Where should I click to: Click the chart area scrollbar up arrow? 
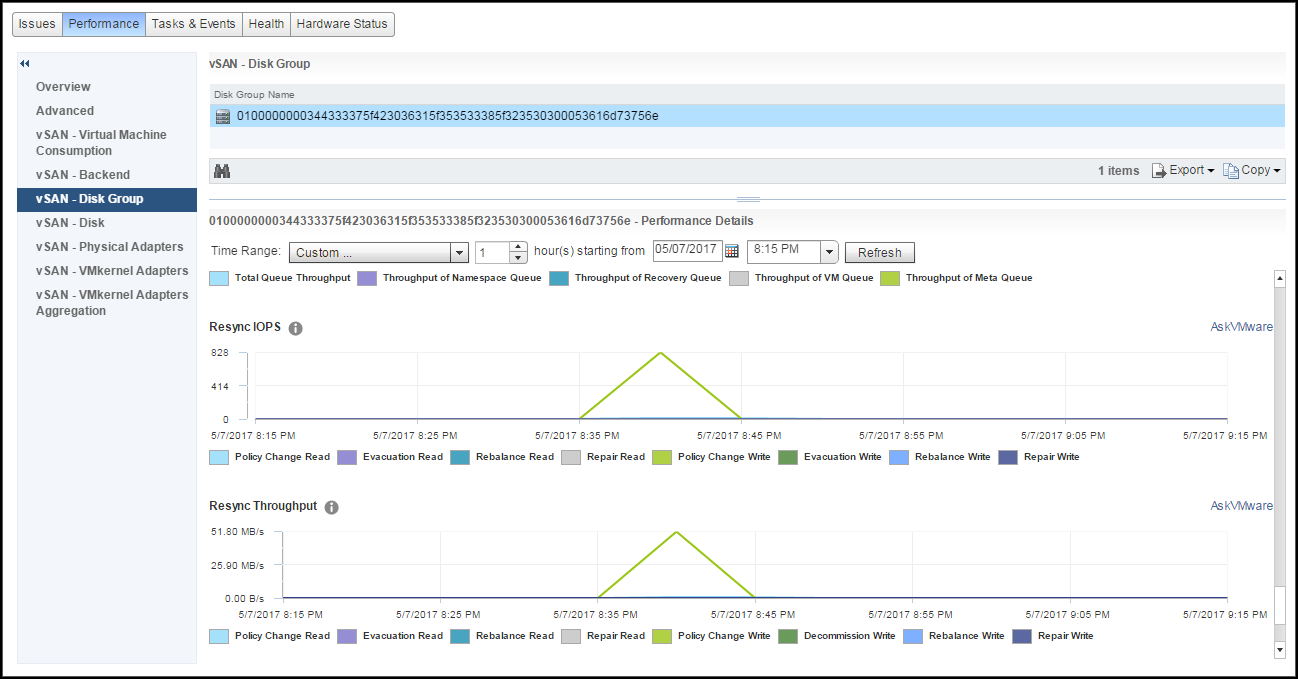click(x=1279, y=277)
